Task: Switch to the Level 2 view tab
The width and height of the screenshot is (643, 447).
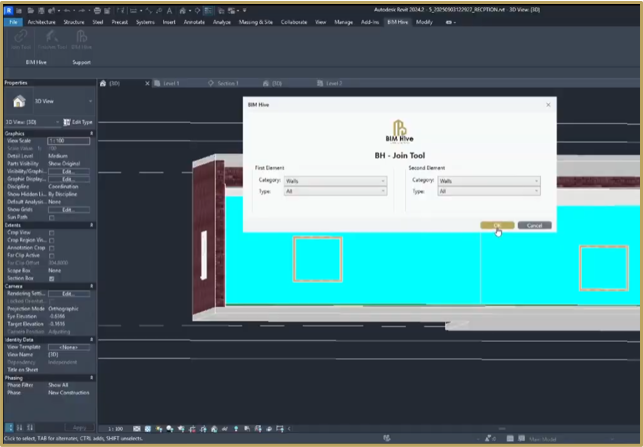Action: click(334, 83)
